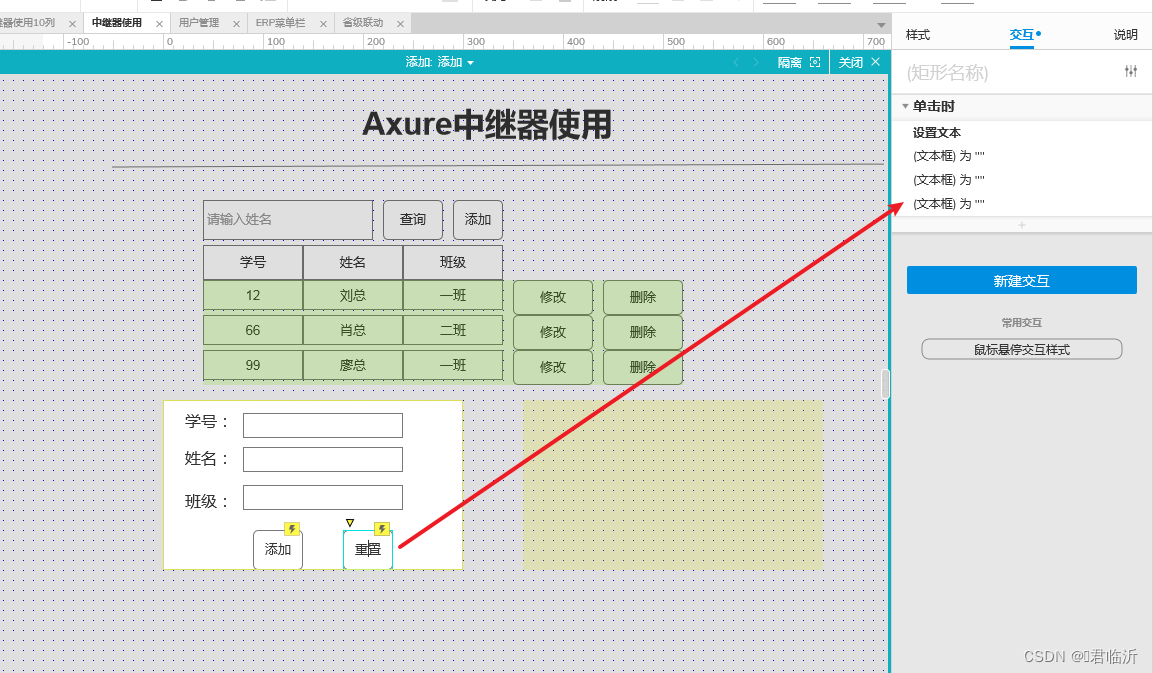Select the Axure中继器使用 title text

coord(487,124)
